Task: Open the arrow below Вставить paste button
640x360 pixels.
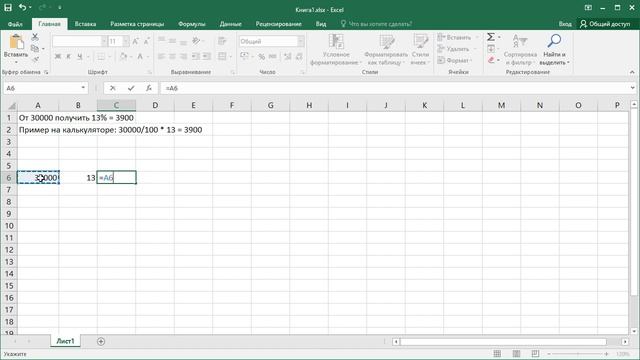Action: tap(16, 62)
